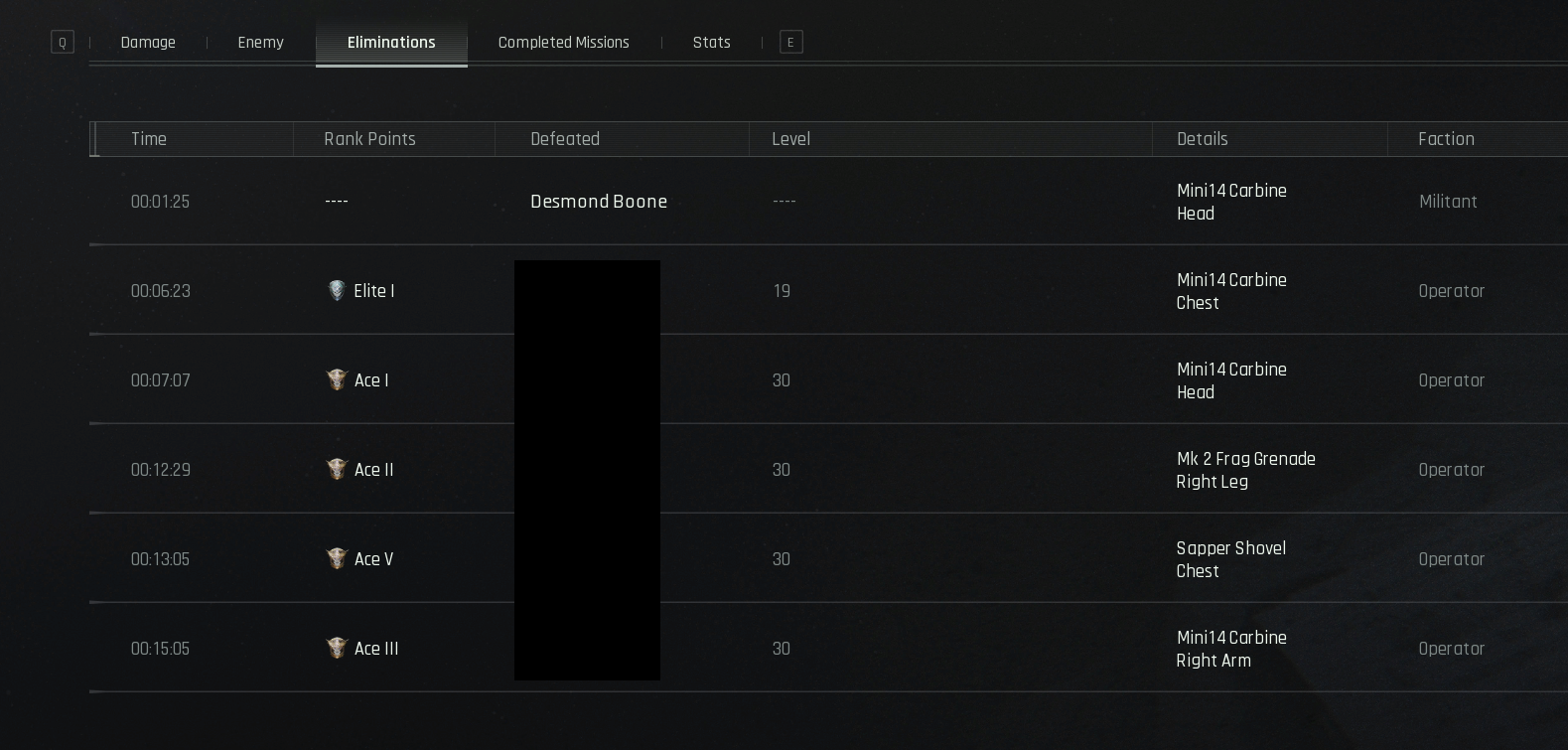
Task: Select the Eliminations tab
Action: [391, 43]
